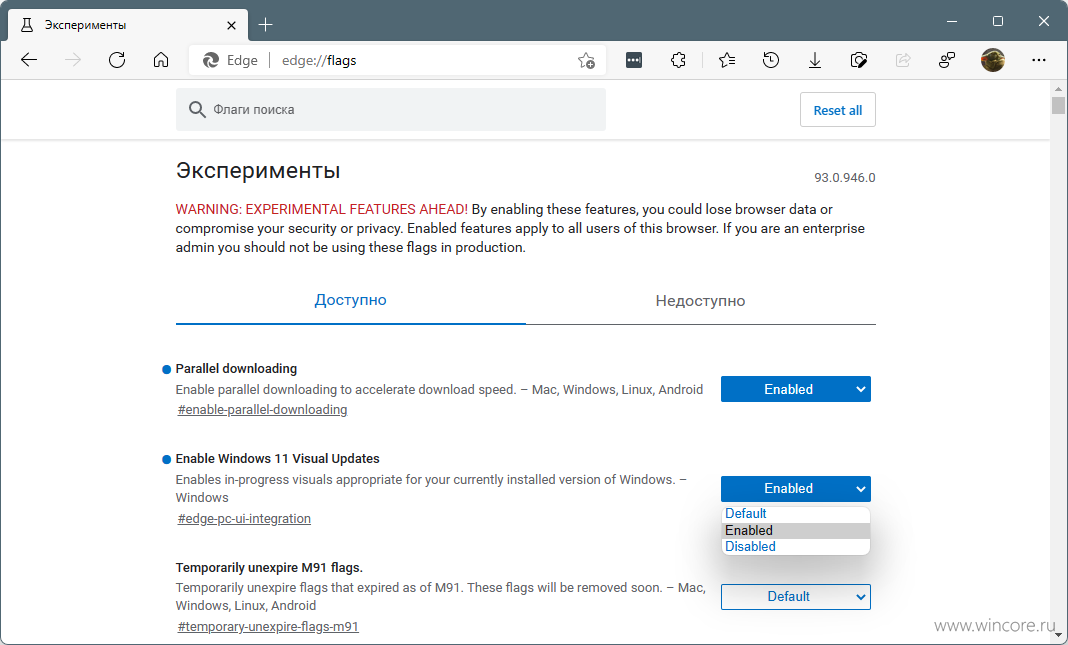Switch to the Недоступно tab

(x=700, y=300)
